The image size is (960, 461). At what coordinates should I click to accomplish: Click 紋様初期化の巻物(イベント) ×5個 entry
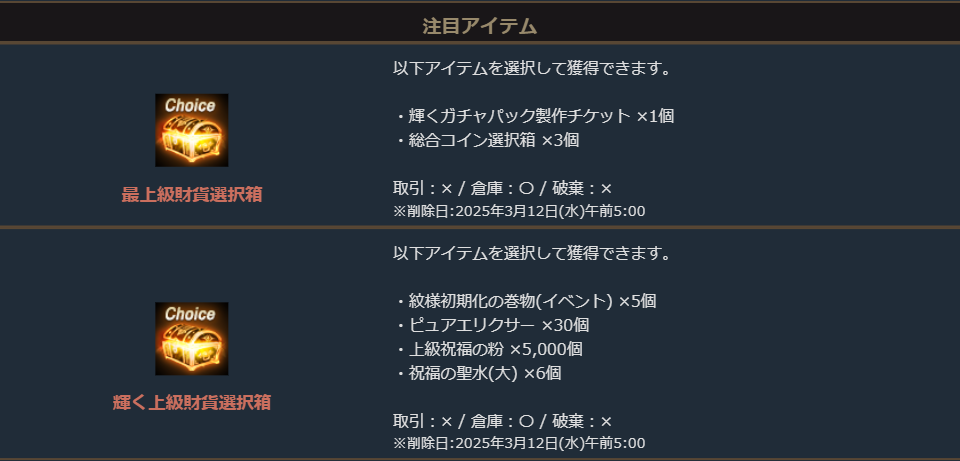click(x=526, y=300)
